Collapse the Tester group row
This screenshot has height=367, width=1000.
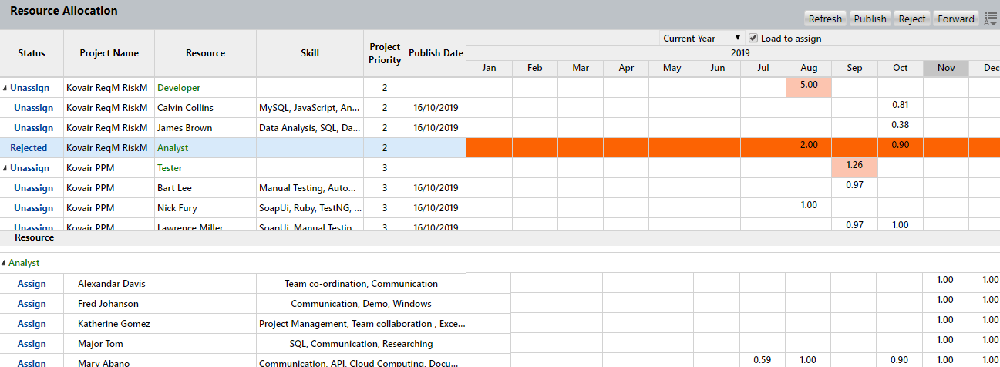coord(4,168)
